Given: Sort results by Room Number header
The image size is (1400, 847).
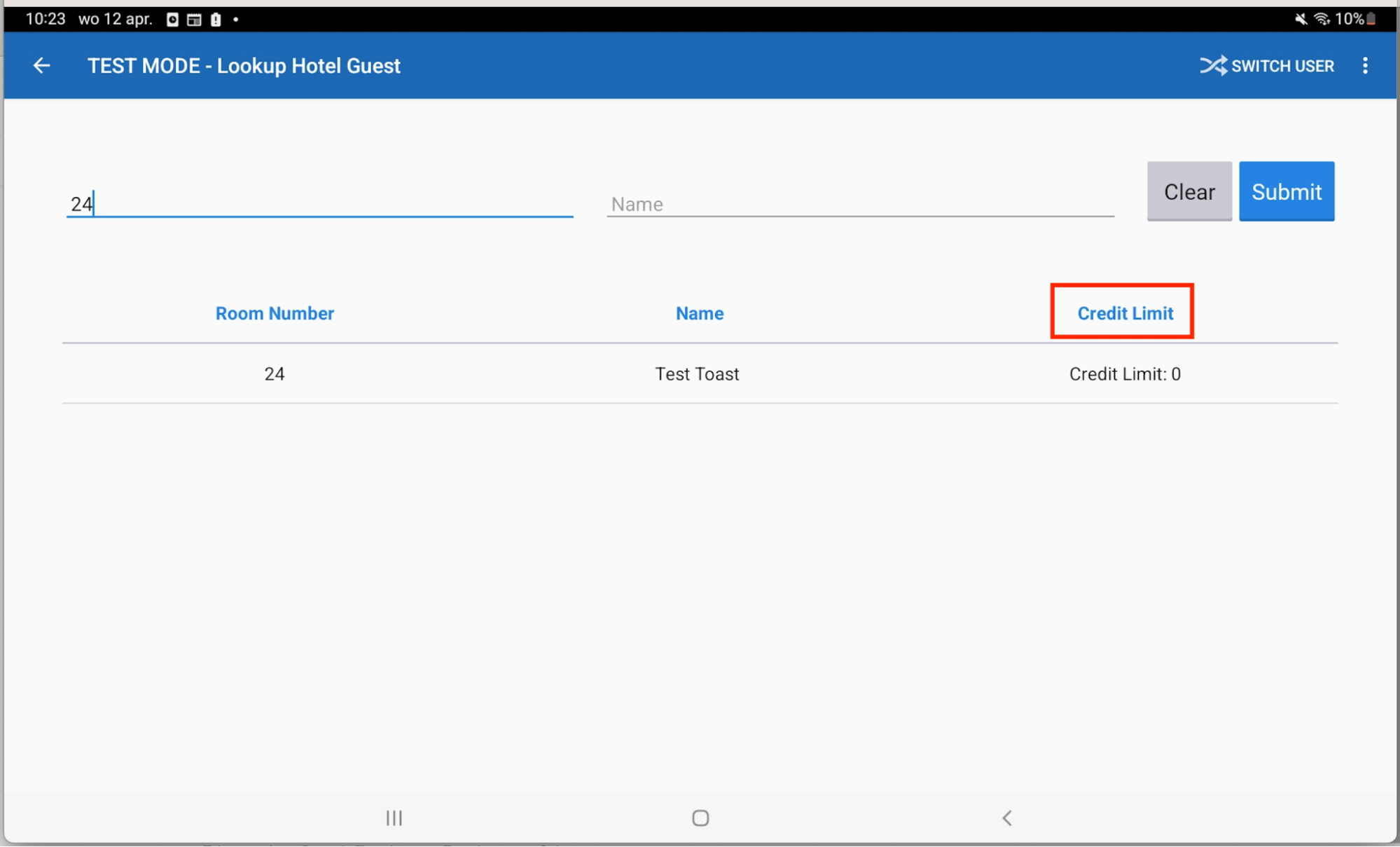Looking at the screenshot, I should [275, 313].
